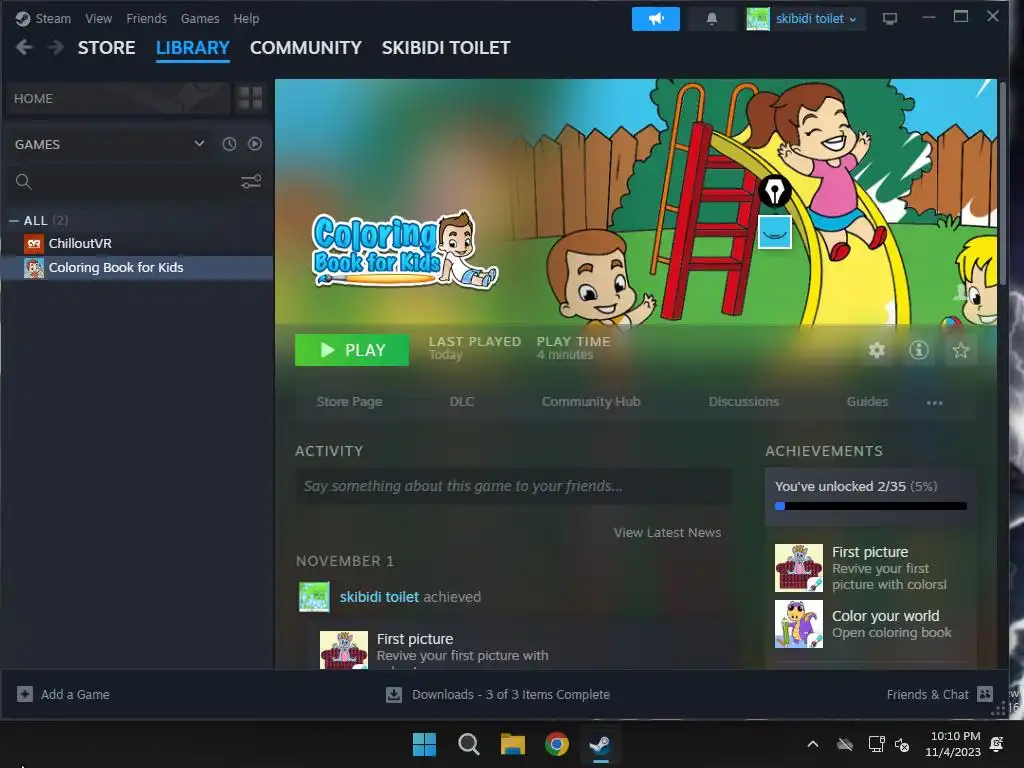Open the Discussions link
This screenshot has height=768, width=1024.
click(744, 402)
